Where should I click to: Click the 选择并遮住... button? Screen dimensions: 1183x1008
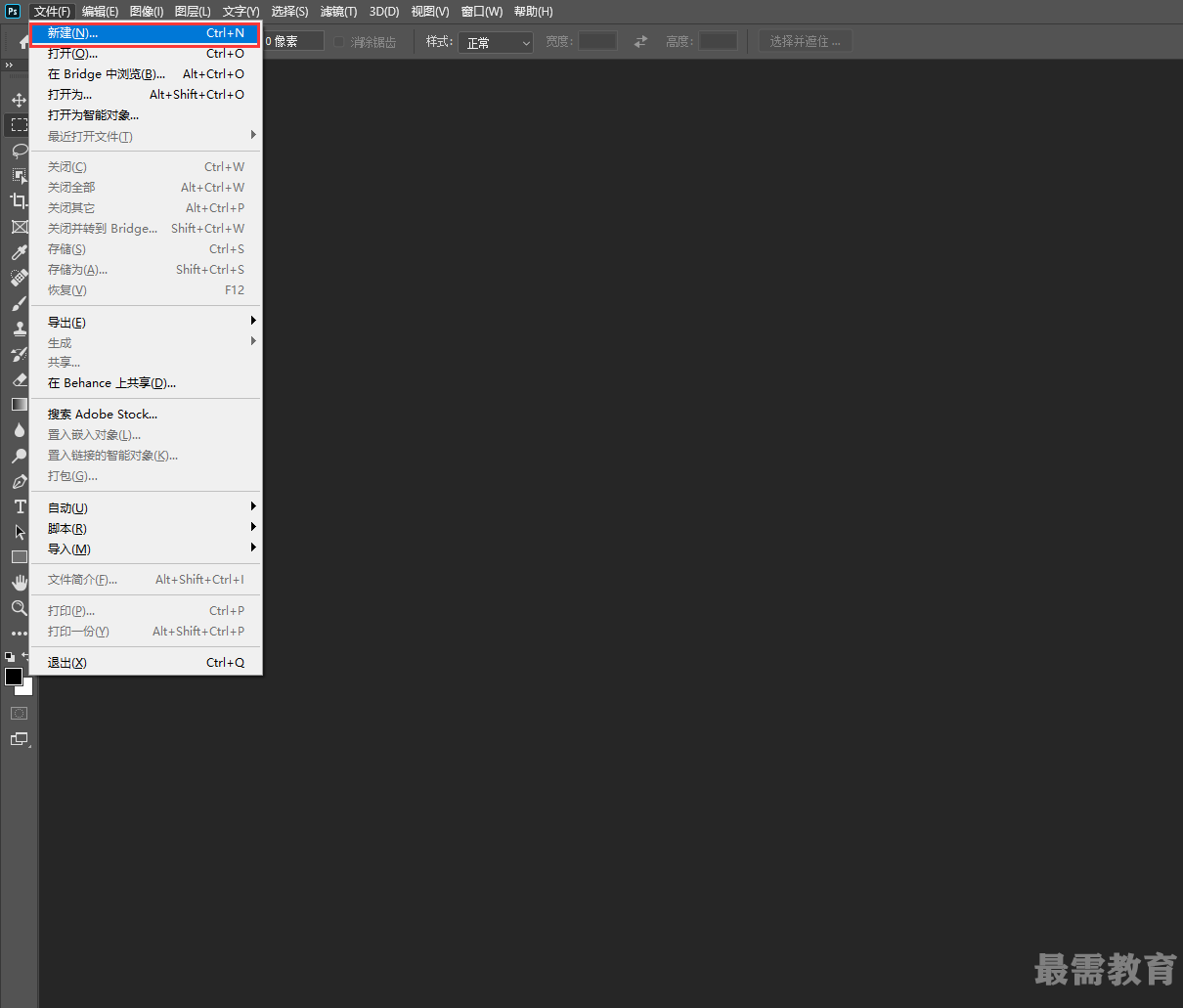tap(806, 41)
